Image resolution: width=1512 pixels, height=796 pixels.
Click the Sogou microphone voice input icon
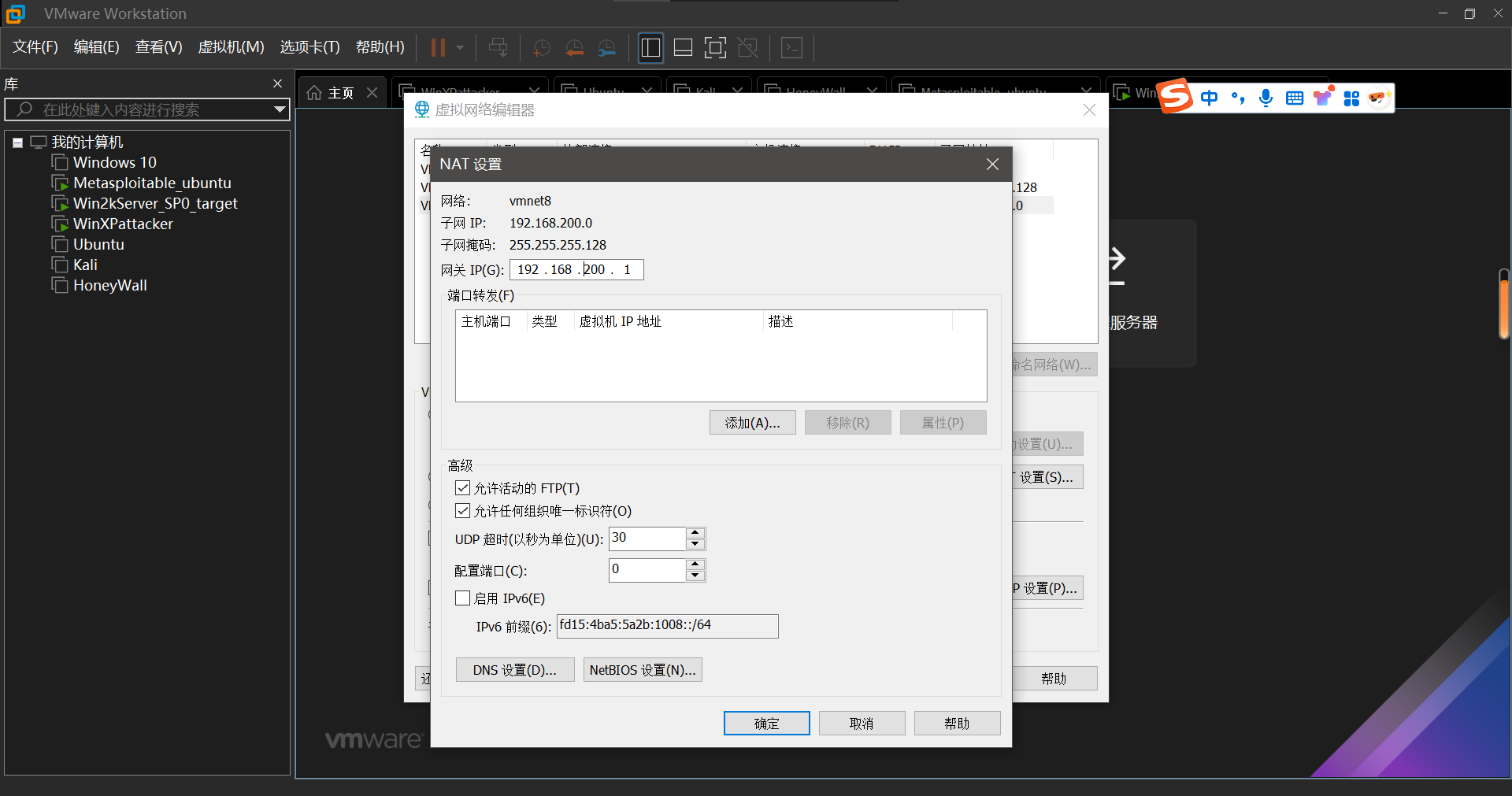[1266, 98]
